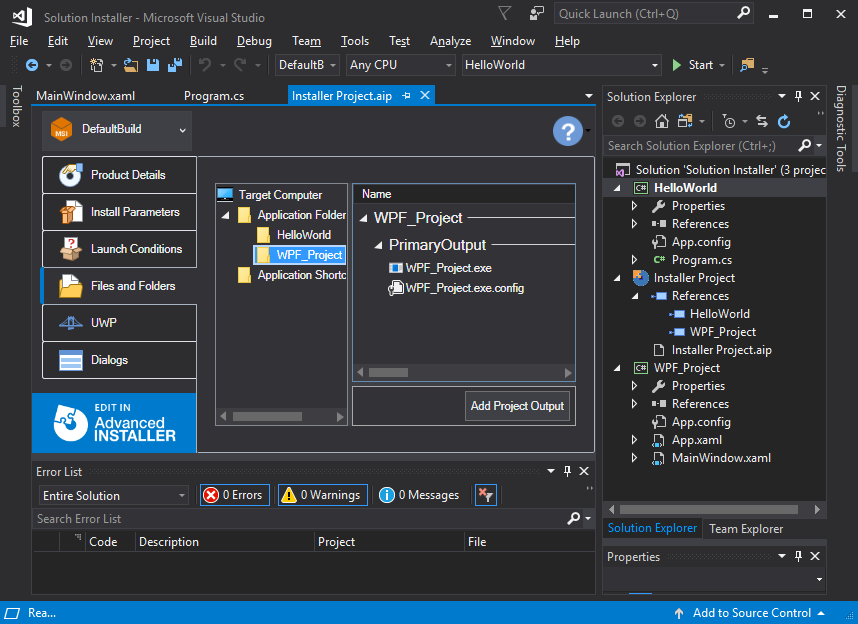The height and width of the screenshot is (624, 858).
Task: Toggle the 0 Errors filter
Action: click(x=235, y=495)
